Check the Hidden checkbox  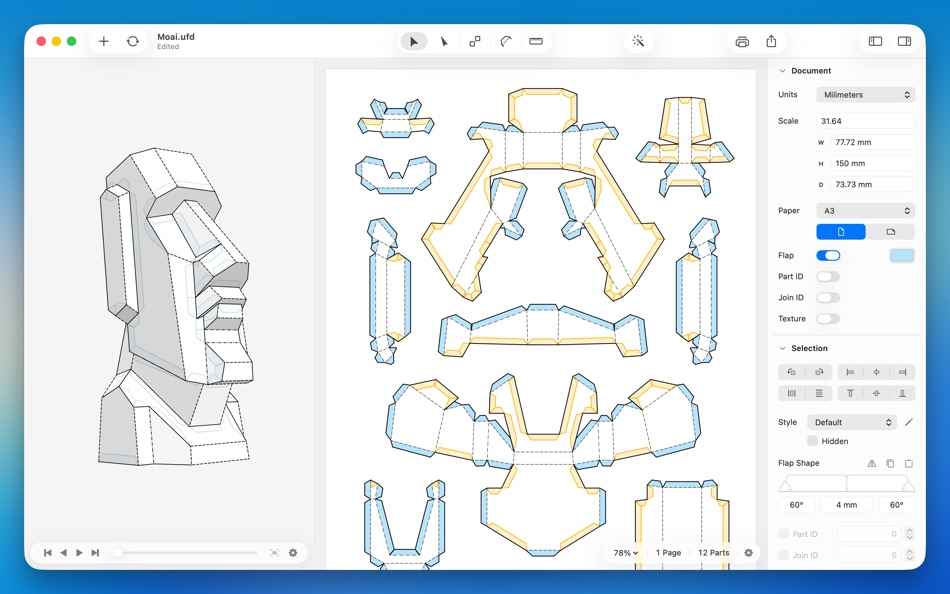coord(812,441)
